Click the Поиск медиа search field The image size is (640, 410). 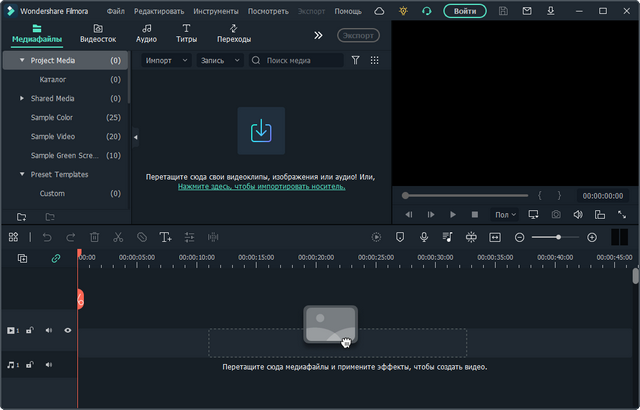295,60
